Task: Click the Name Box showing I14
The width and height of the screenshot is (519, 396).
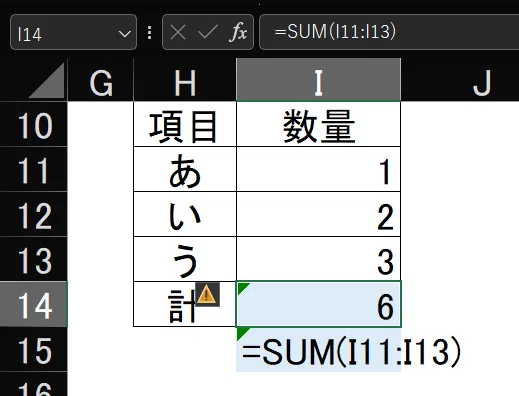Action: pos(73,32)
